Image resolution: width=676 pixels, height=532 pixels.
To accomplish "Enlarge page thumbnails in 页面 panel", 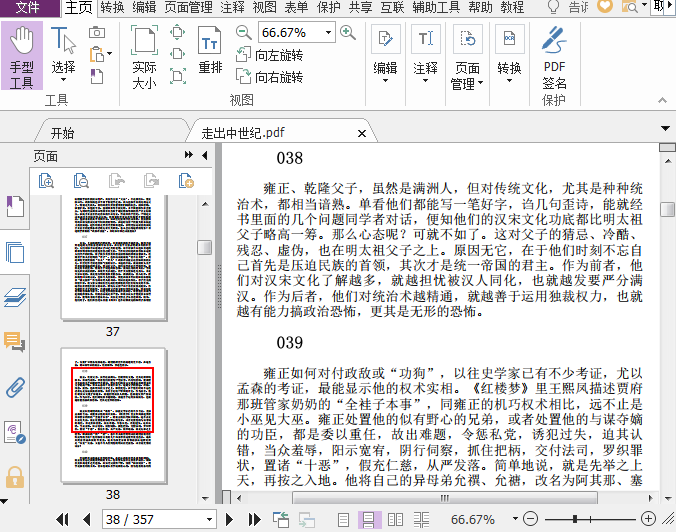I will (x=46, y=181).
